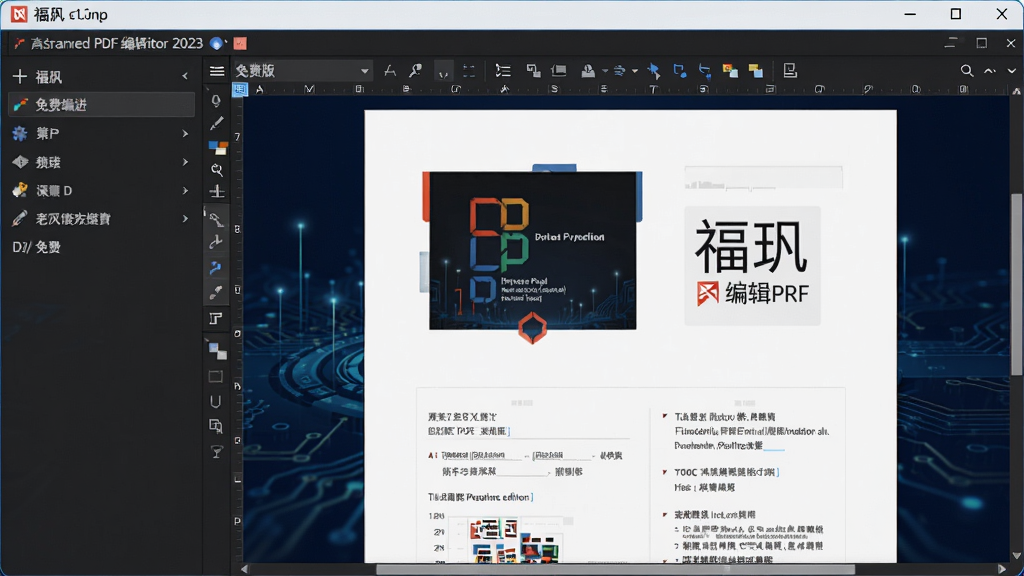Click the anchor path tool above the blue tool

(216, 218)
